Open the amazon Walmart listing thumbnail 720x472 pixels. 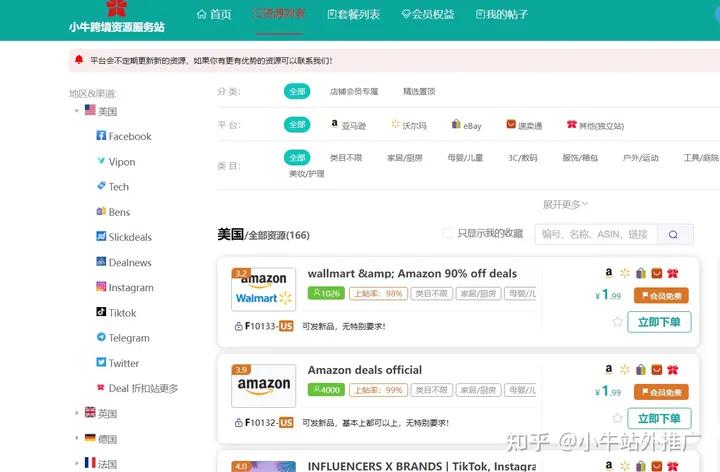pyautogui.click(x=264, y=289)
